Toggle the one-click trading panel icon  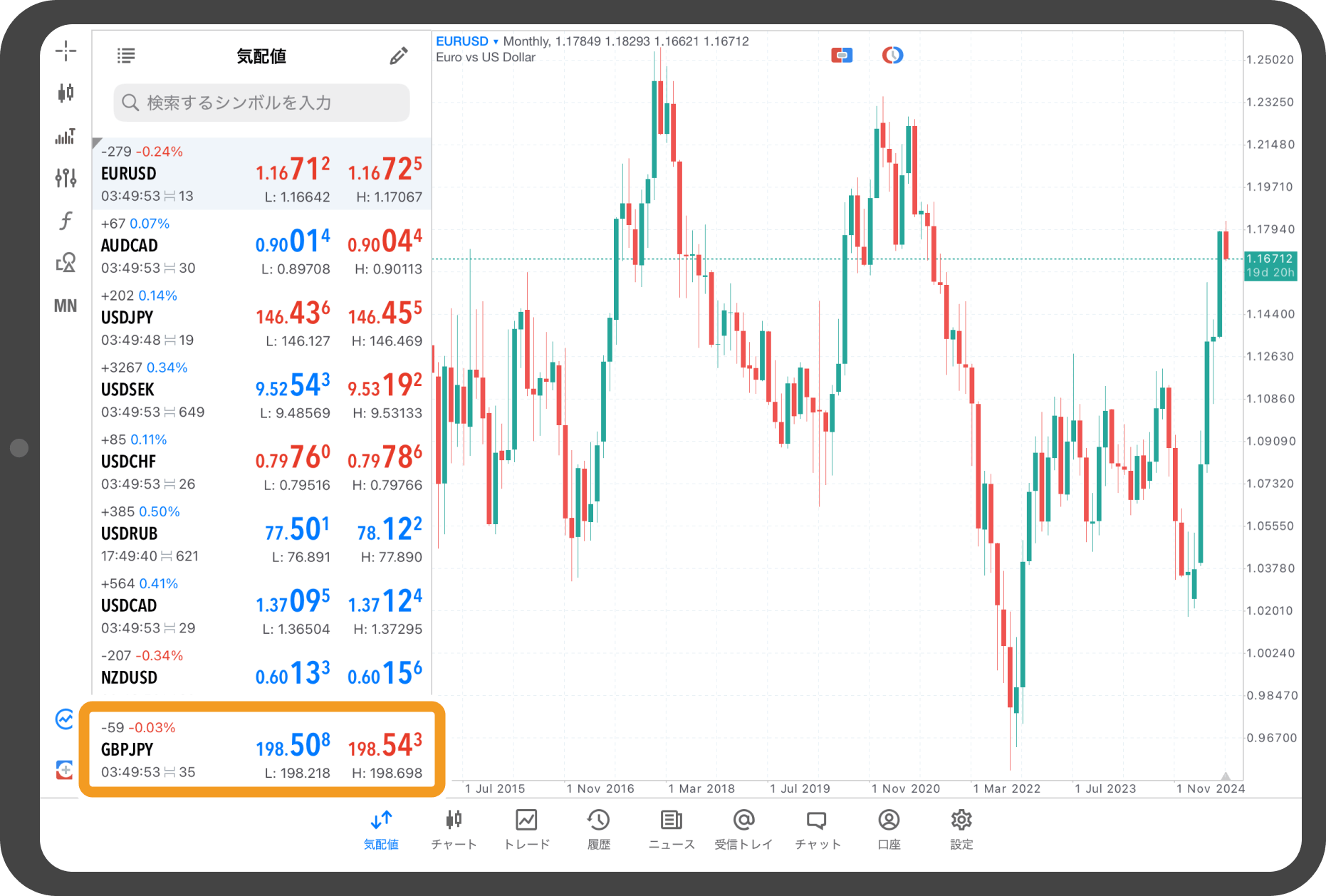[842, 55]
